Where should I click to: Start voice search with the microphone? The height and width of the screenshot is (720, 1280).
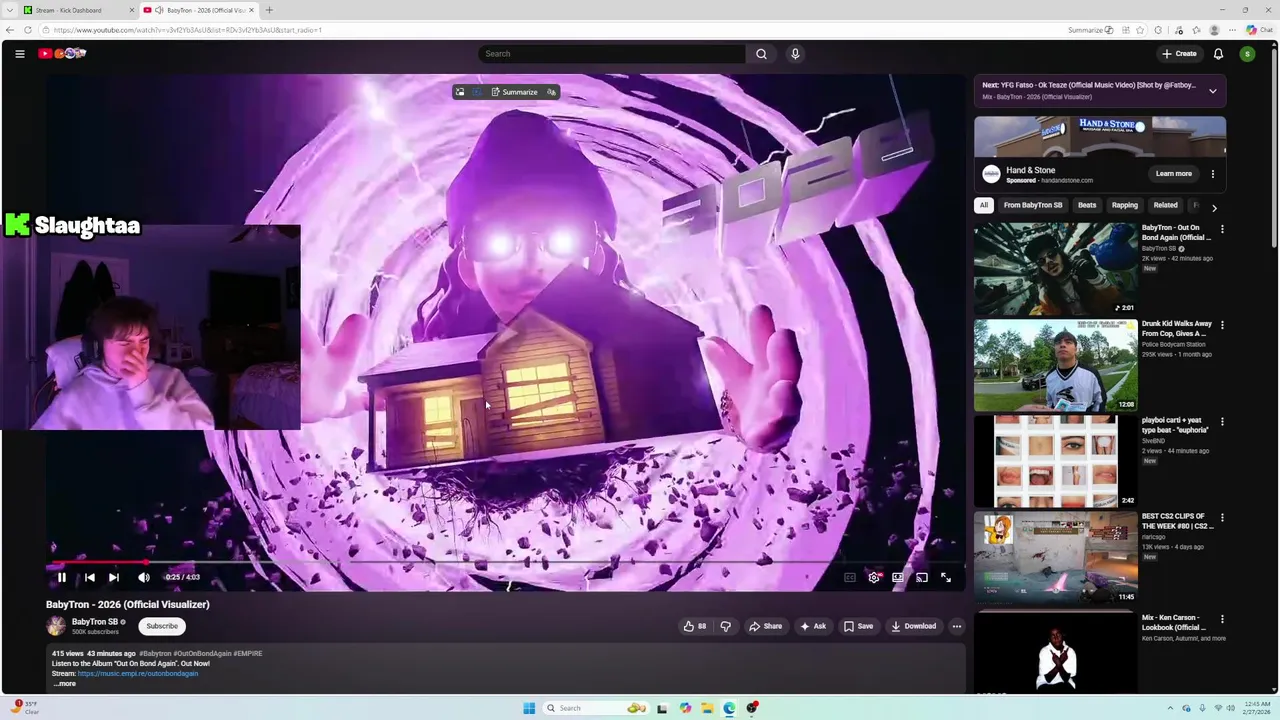pyautogui.click(x=795, y=54)
